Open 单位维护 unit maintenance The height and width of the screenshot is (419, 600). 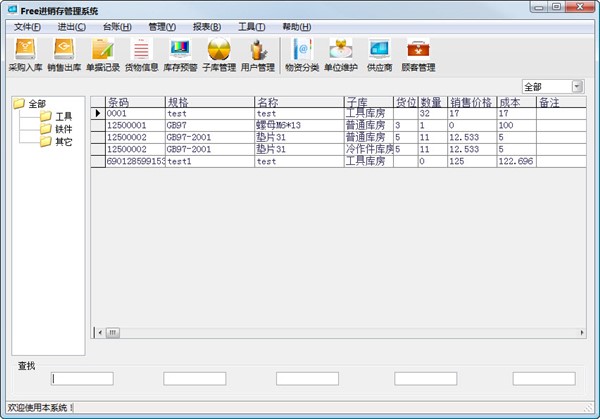pyautogui.click(x=341, y=55)
